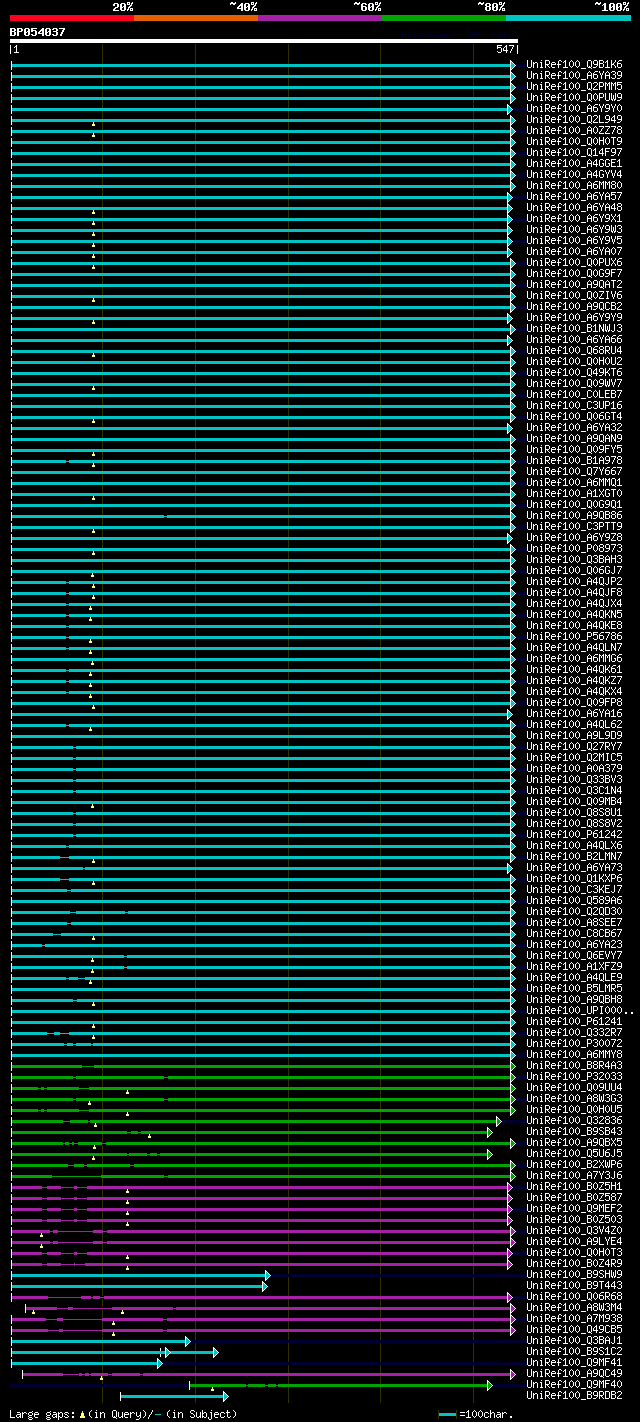Select the UniRef100_B5LMR5 label
This screenshot has width=640, height=1422.
[574, 988]
